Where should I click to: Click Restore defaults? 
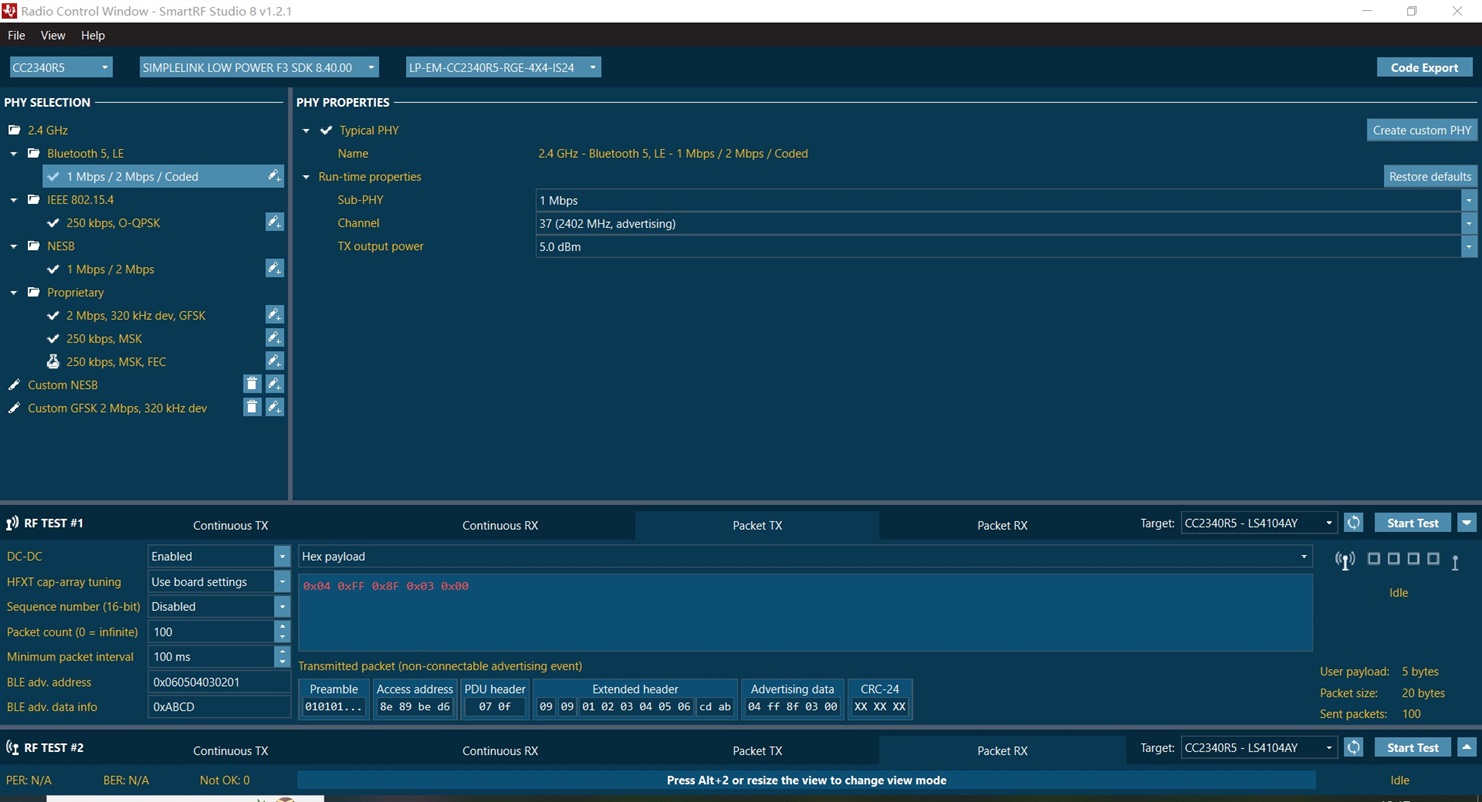(x=1429, y=176)
